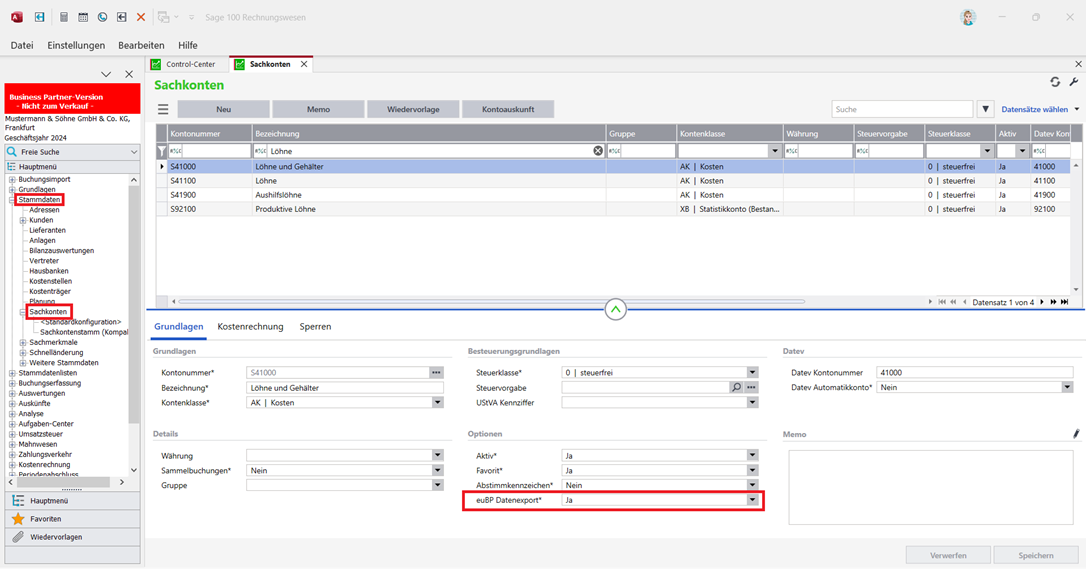This screenshot has height=569, width=1086.
Task: Clear the Bezeichnung filter 'Löhne'
Action: click(x=598, y=151)
